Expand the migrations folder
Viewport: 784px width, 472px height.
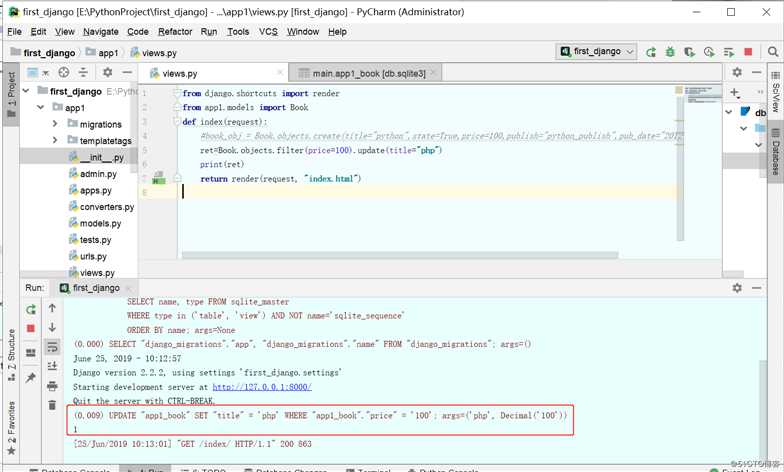(x=55, y=124)
